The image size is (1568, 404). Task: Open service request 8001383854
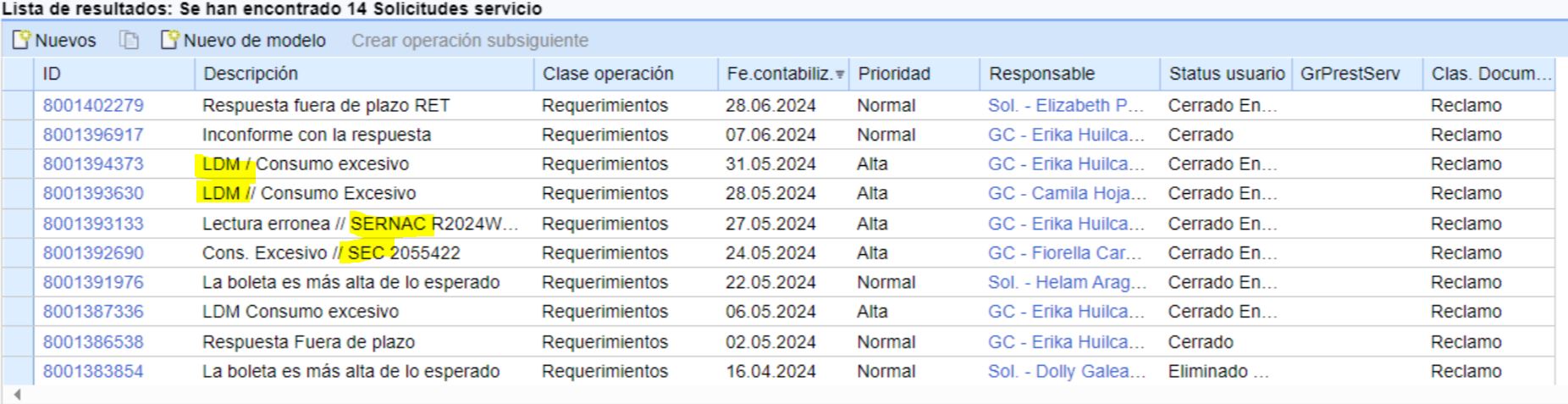point(93,371)
